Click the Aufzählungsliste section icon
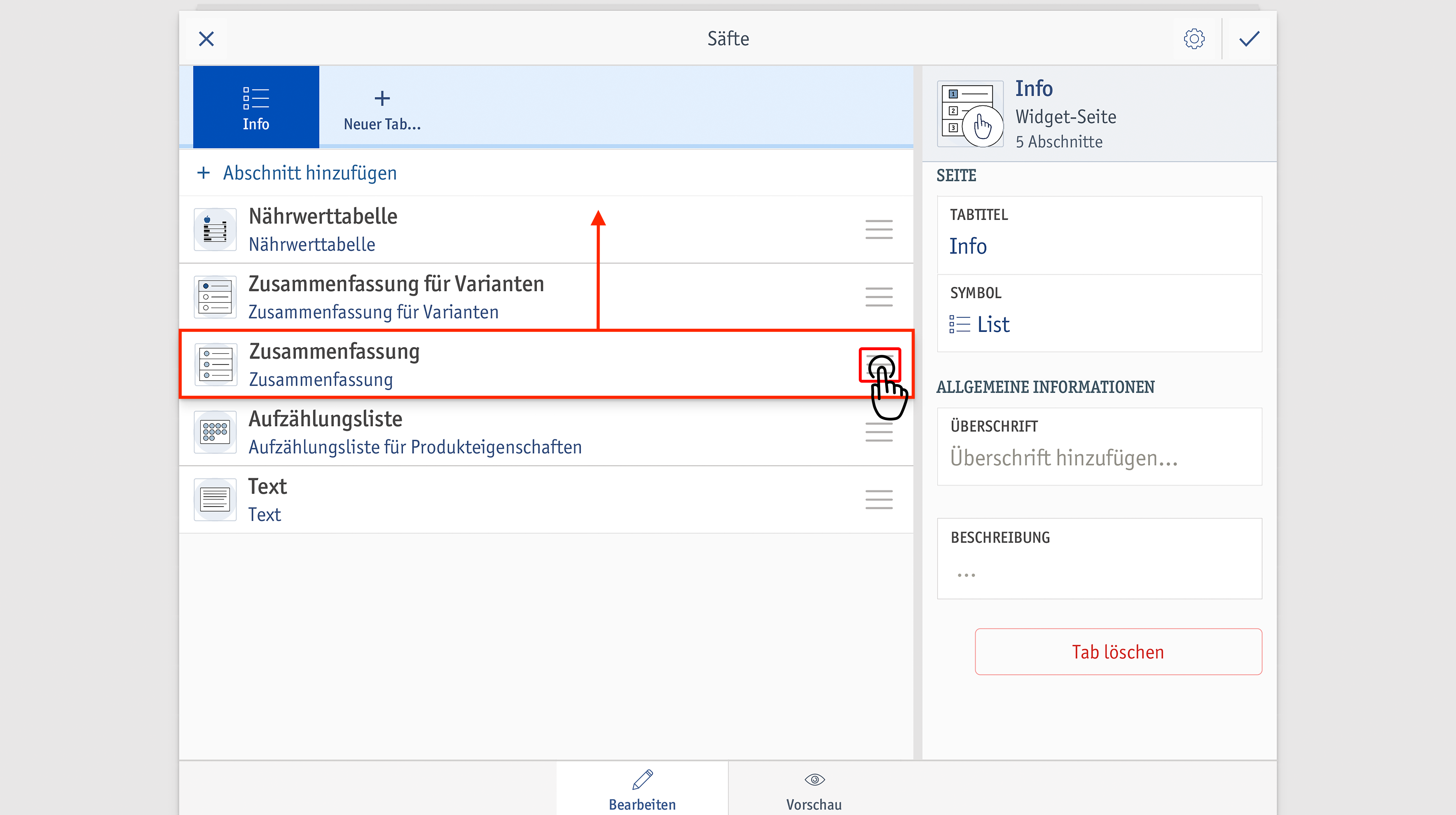 tap(215, 432)
